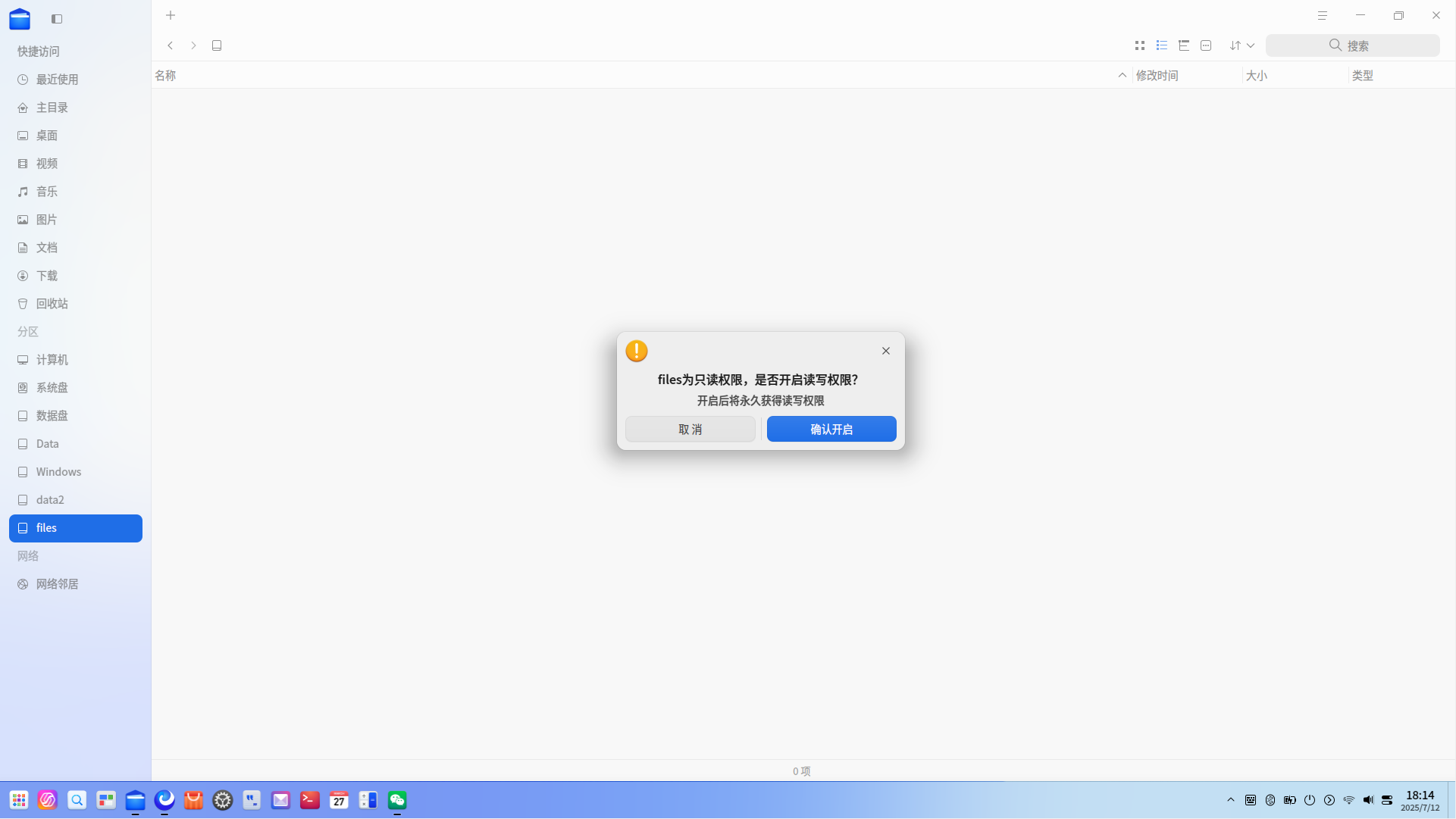Image resolution: width=1456 pixels, height=819 pixels.
Task: Open 下载 folder in sidebar
Action: tap(76, 276)
